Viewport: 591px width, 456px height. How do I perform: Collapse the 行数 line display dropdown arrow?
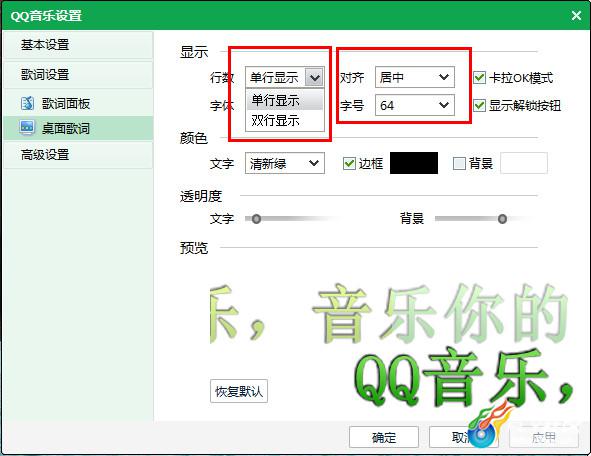(x=314, y=78)
